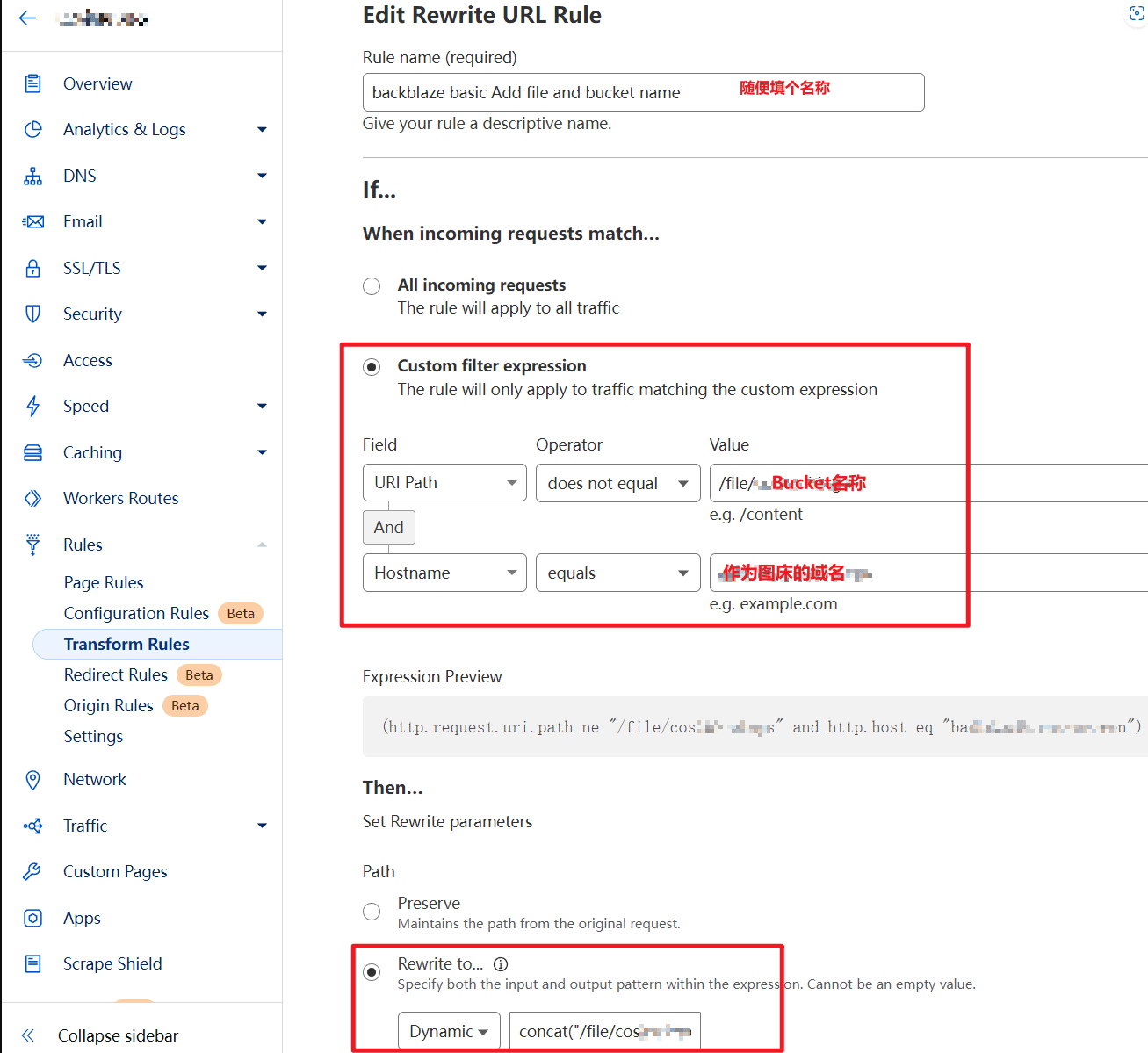Select the Custom filter expression radio button
Image resolution: width=1148 pixels, height=1053 pixels.
(372, 367)
